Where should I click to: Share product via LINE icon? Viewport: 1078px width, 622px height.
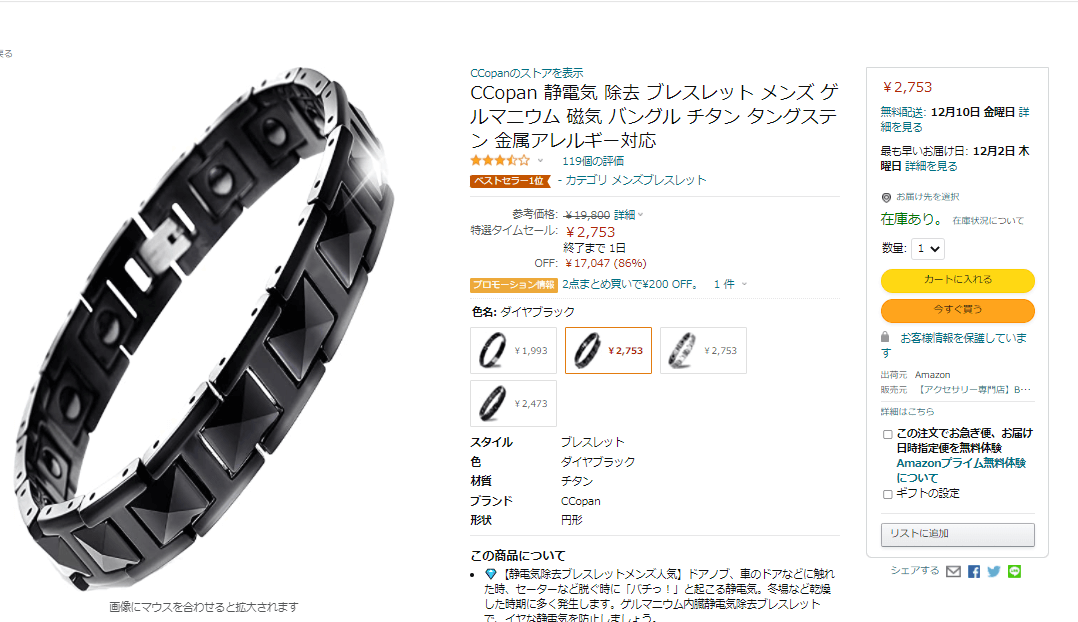pos(1014,572)
